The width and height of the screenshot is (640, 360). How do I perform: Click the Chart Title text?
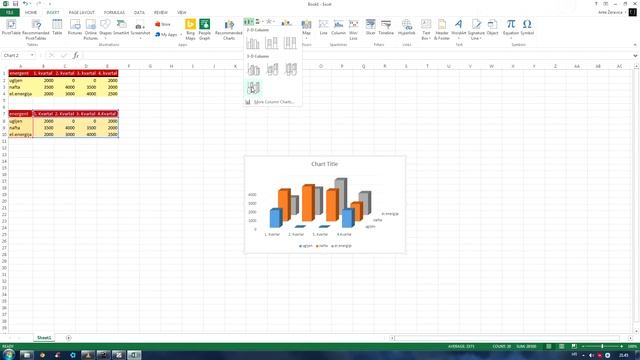[x=324, y=164]
